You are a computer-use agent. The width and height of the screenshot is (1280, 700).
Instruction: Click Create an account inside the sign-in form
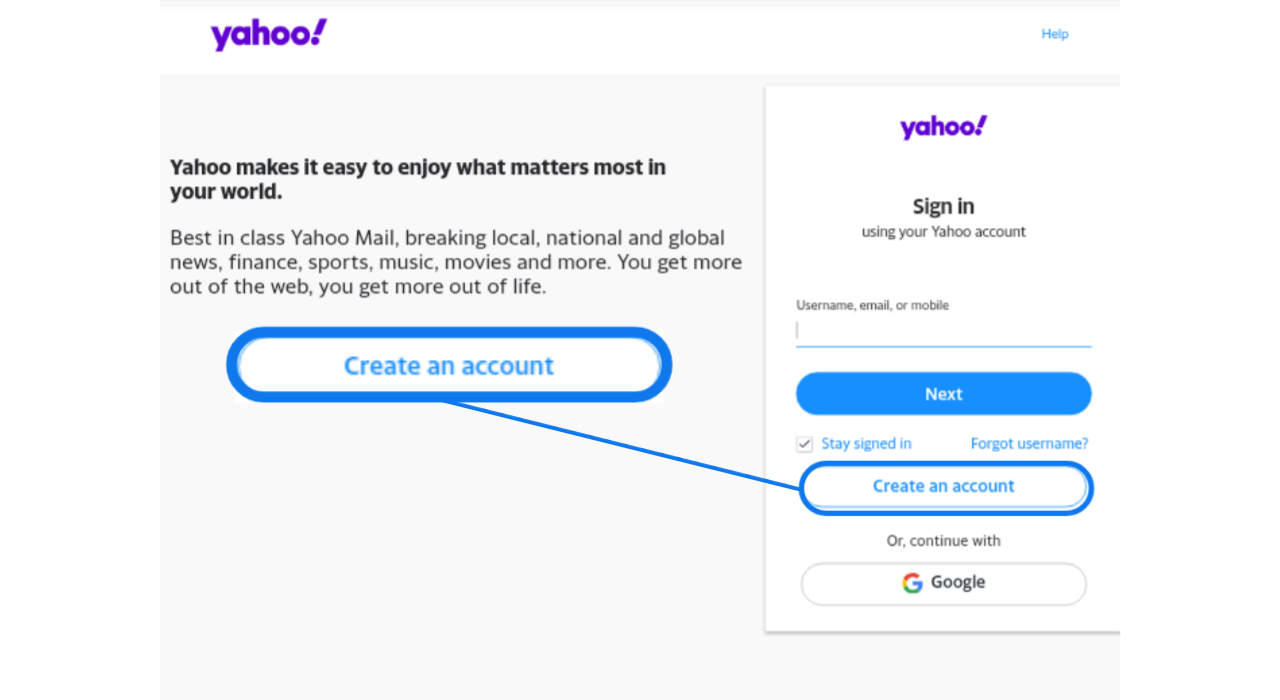coord(943,486)
